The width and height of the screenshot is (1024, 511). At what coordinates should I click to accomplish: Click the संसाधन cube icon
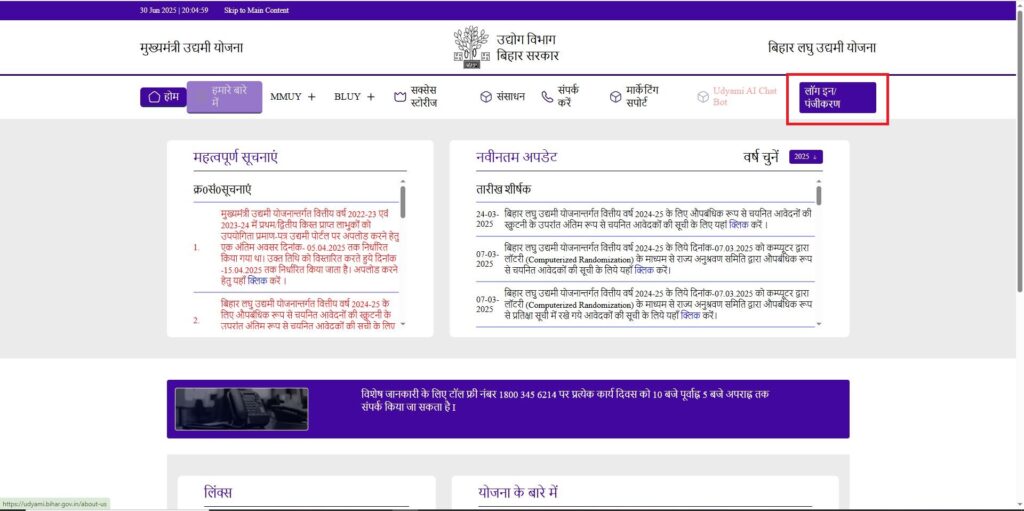coord(486,97)
